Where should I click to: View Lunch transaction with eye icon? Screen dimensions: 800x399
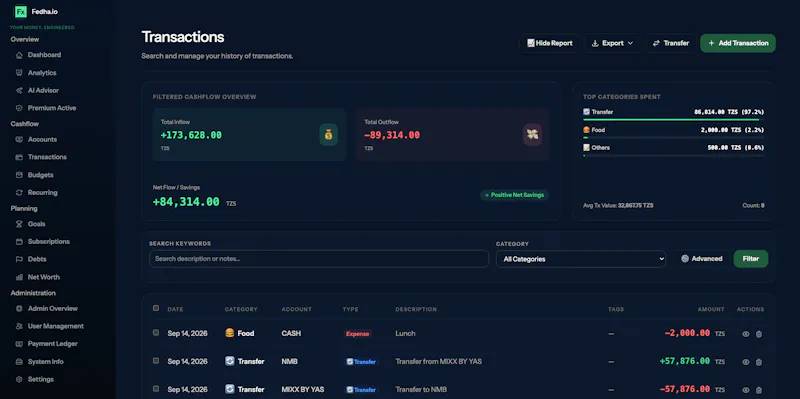[x=745, y=334]
